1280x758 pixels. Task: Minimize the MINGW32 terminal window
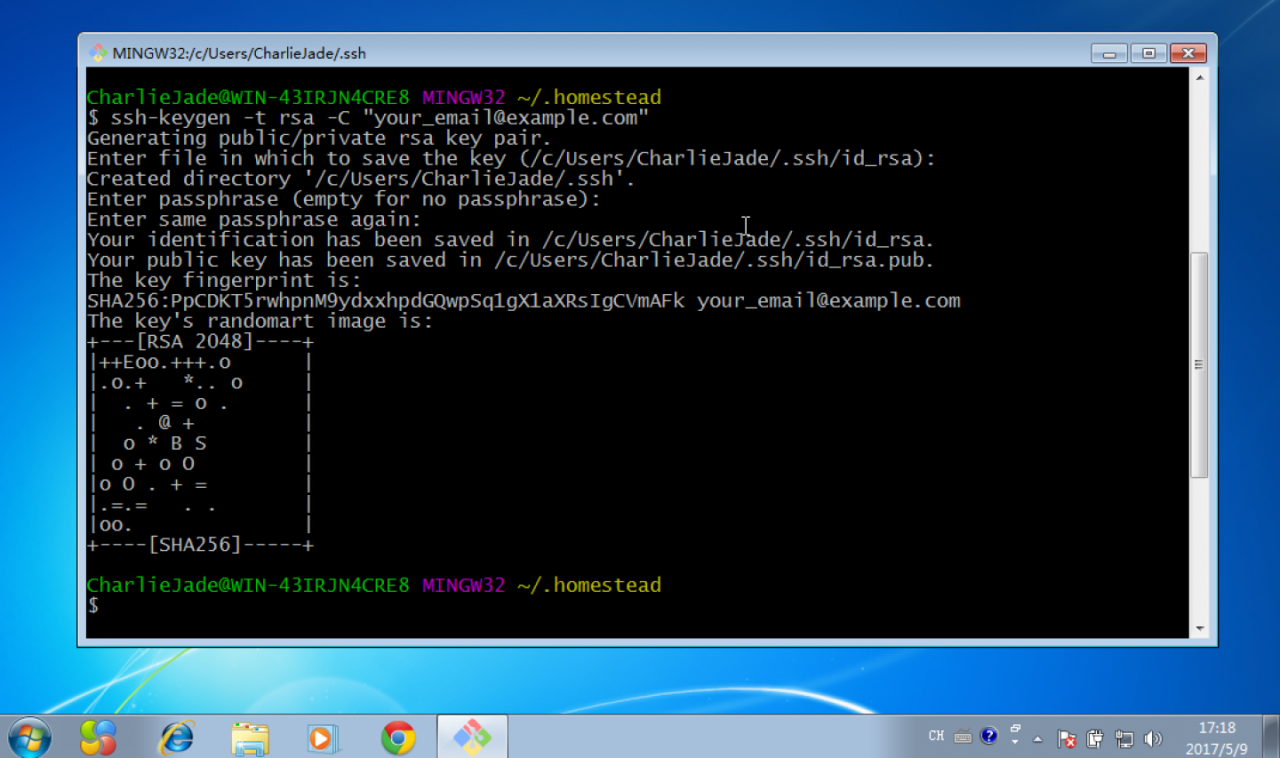[x=1110, y=53]
